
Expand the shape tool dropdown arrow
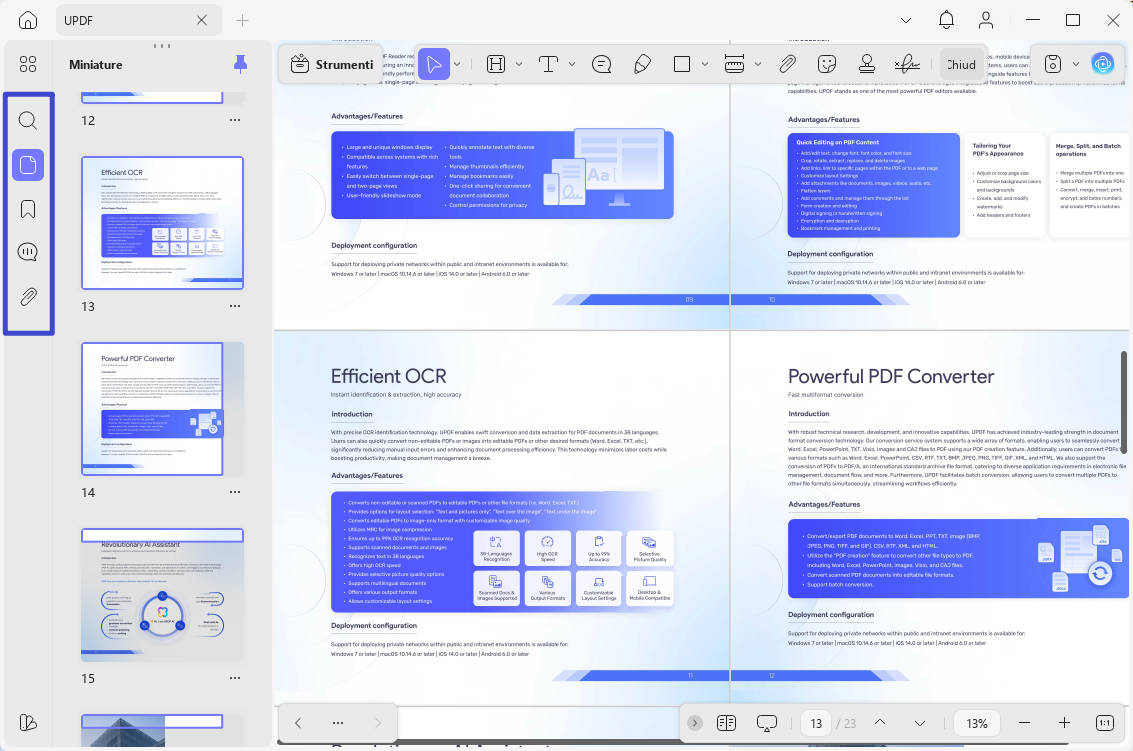click(705, 64)
